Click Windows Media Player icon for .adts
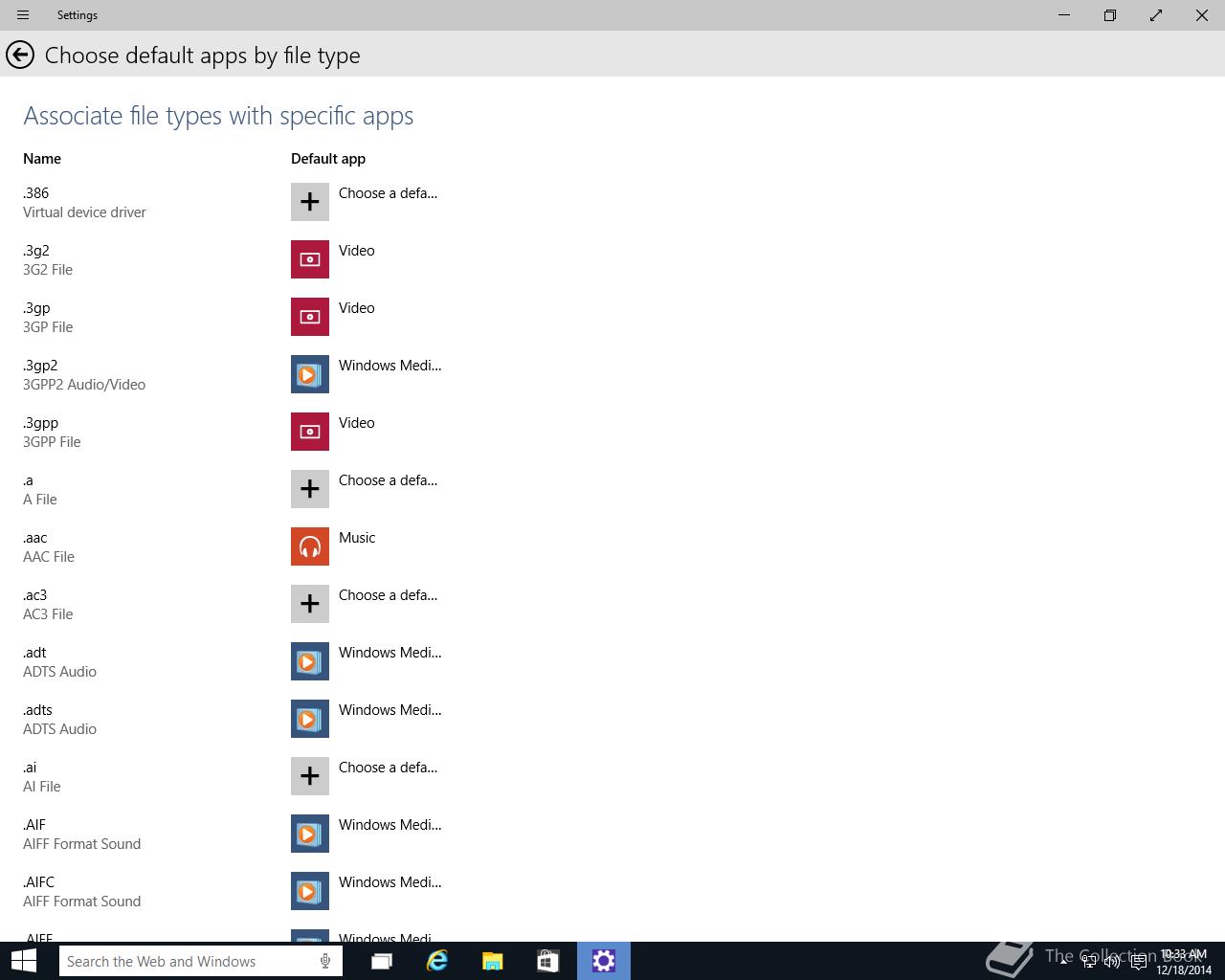Viewport: 1225px width, 980px height. pyautogui.click(x=310, y=719)
